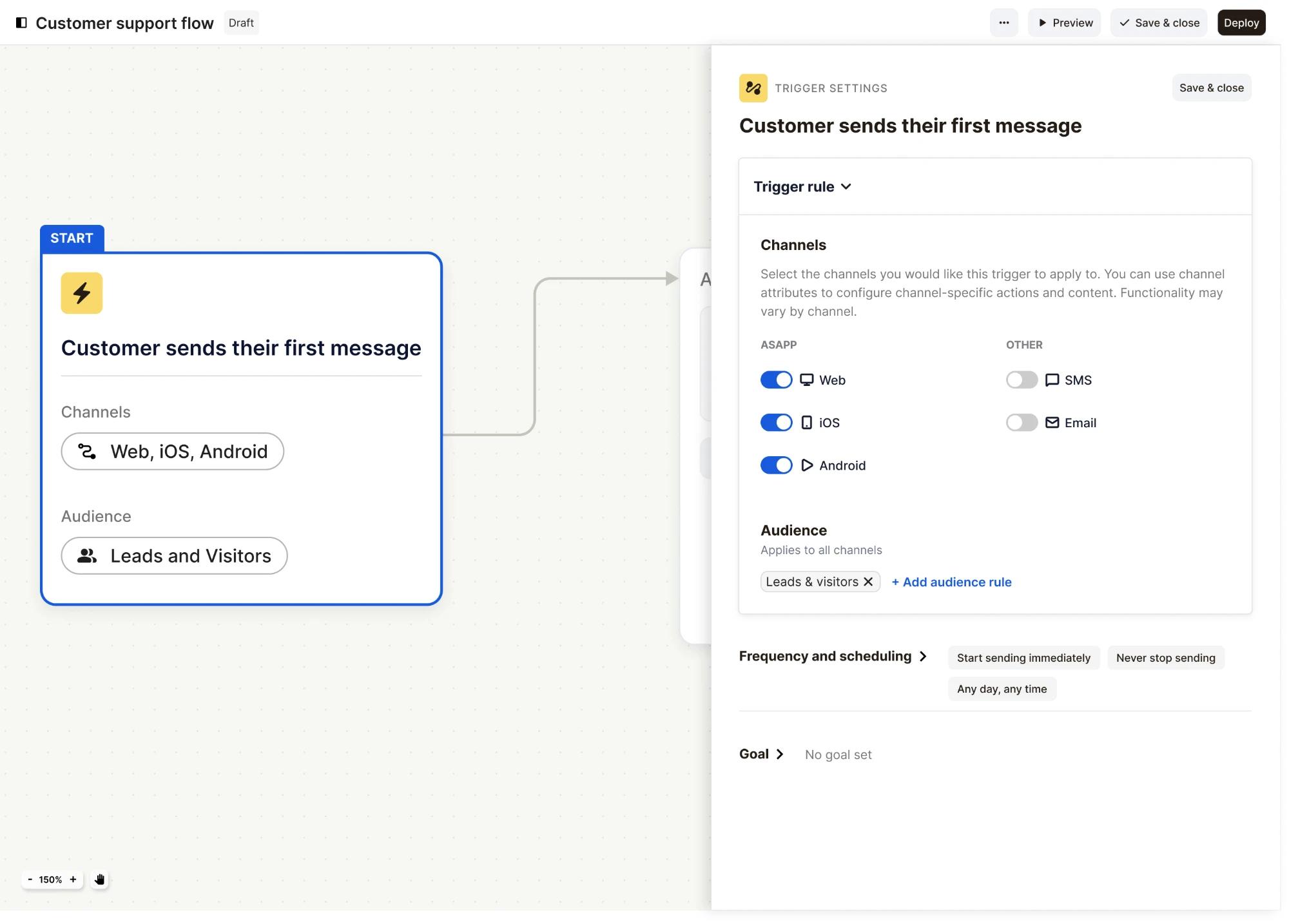Click the audience people icon in start card
Image resolution: width=1289 pixels, height=924 pixels.
pyautogui.click(x=87, y=555)
